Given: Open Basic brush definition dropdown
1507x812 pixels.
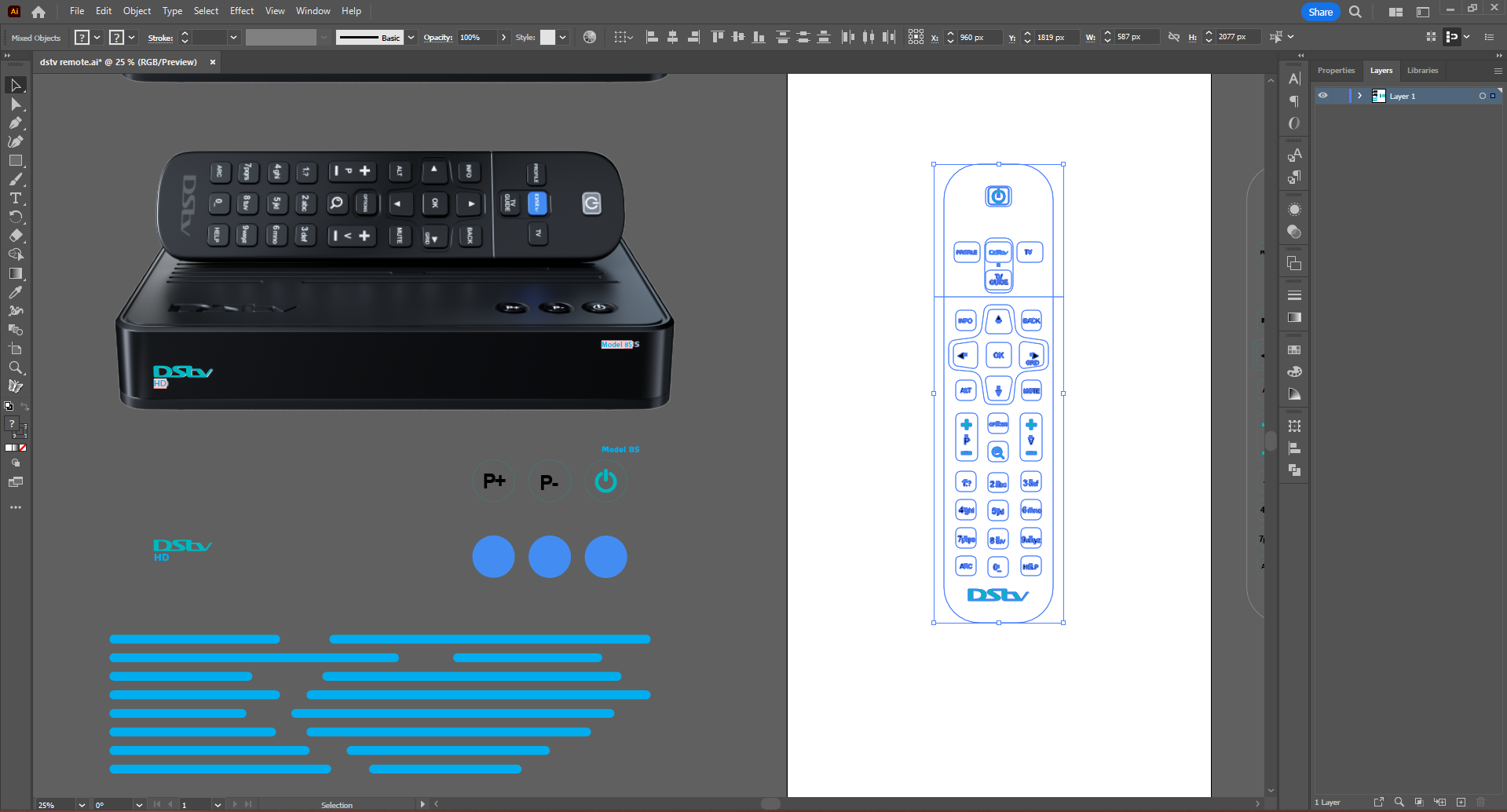Looking at the screenshot, I should coord(411,37).
